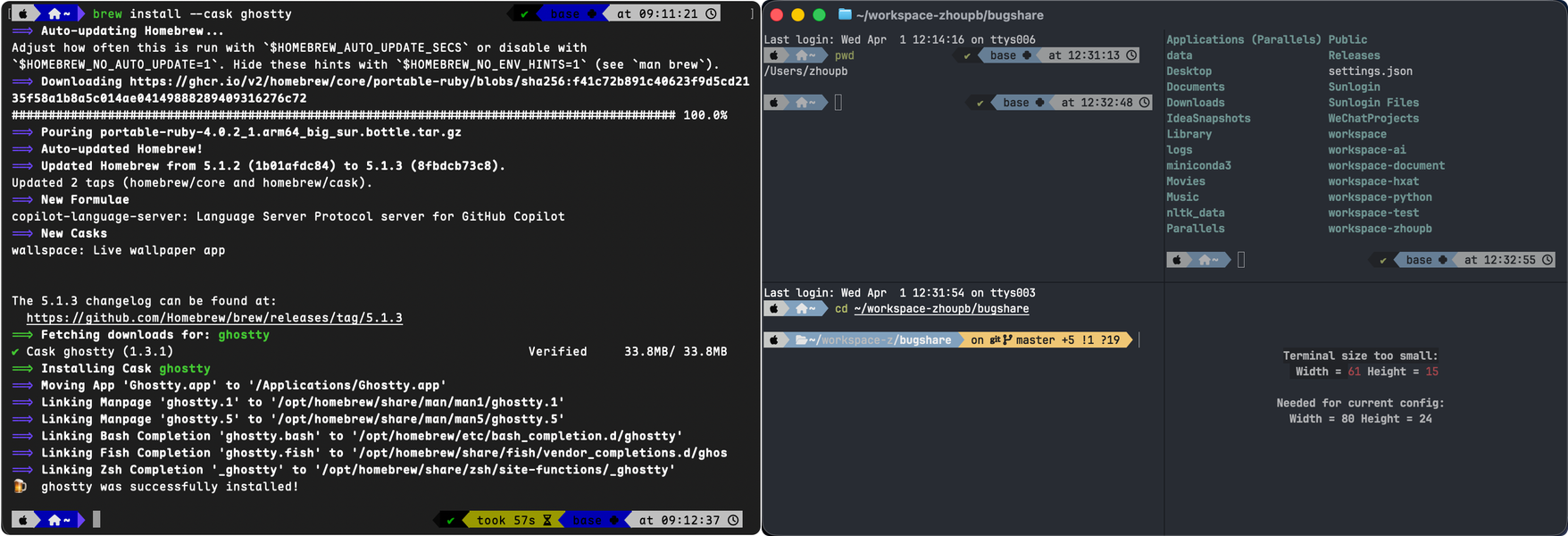Click the hourglass icon next to 'took 57s'
Viewport: 1568px width, 536px height.
[547, 520]
